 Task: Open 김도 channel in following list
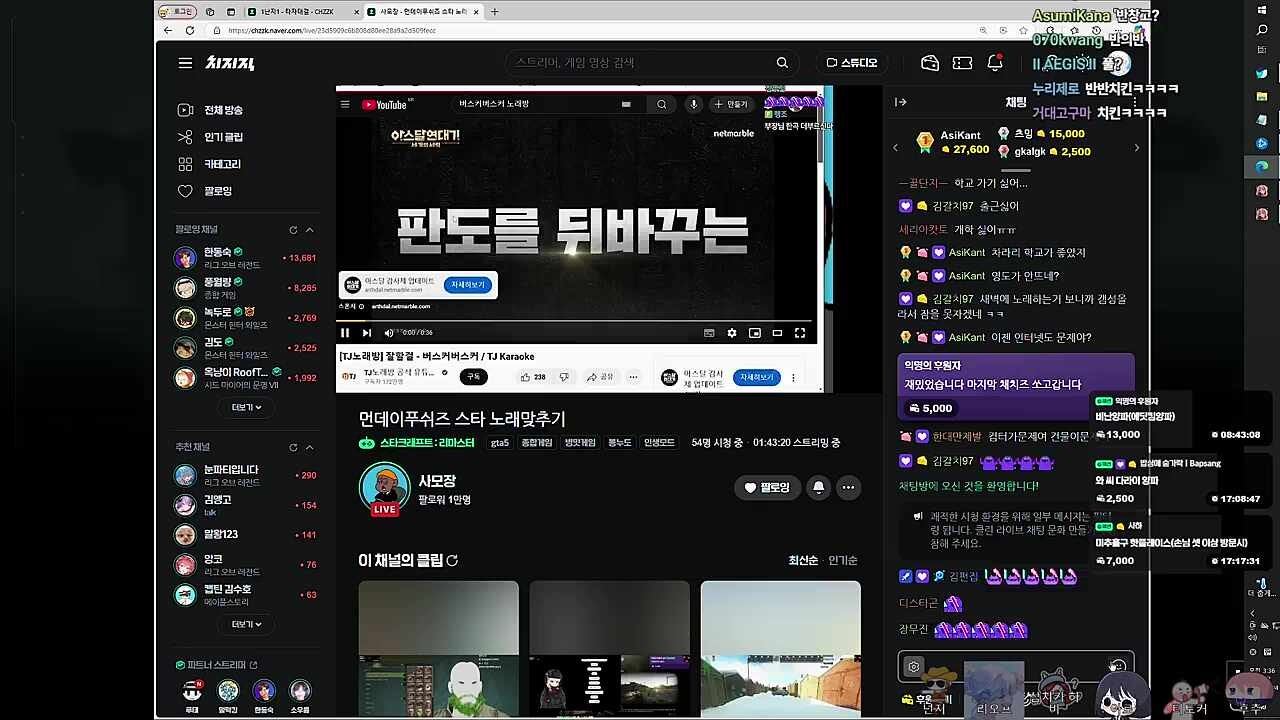[x=245, y=348]
